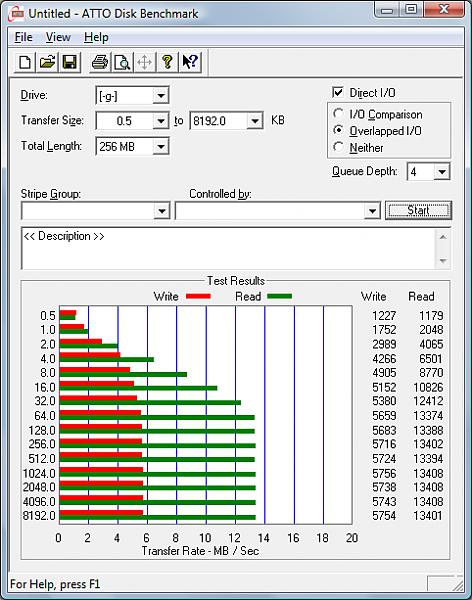Choose the Neither radio option
This screenshot has height=600, width=472.
pyautogui.click(x=338, y=147)
